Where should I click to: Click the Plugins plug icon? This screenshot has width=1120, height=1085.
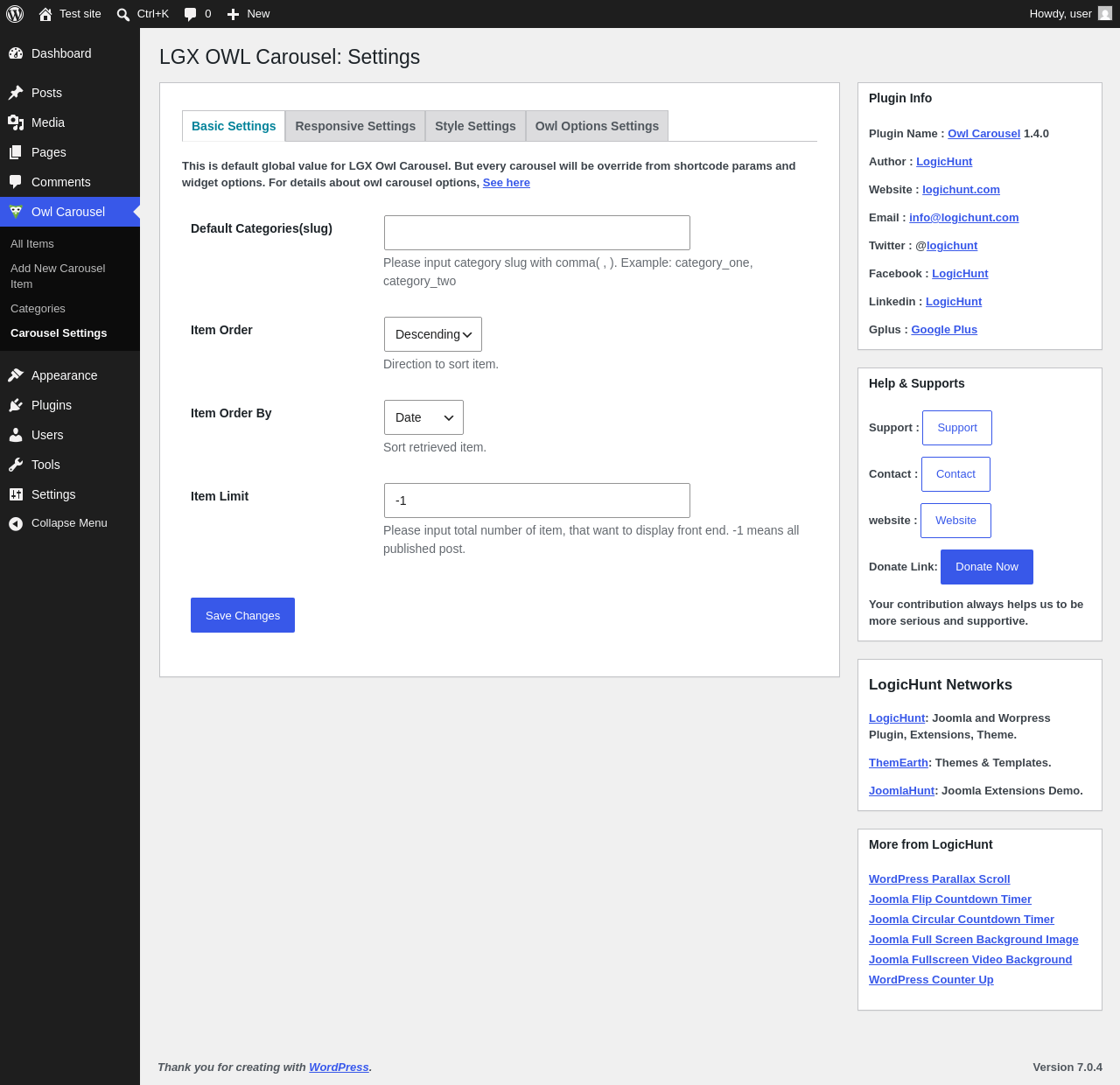point(16,405)
